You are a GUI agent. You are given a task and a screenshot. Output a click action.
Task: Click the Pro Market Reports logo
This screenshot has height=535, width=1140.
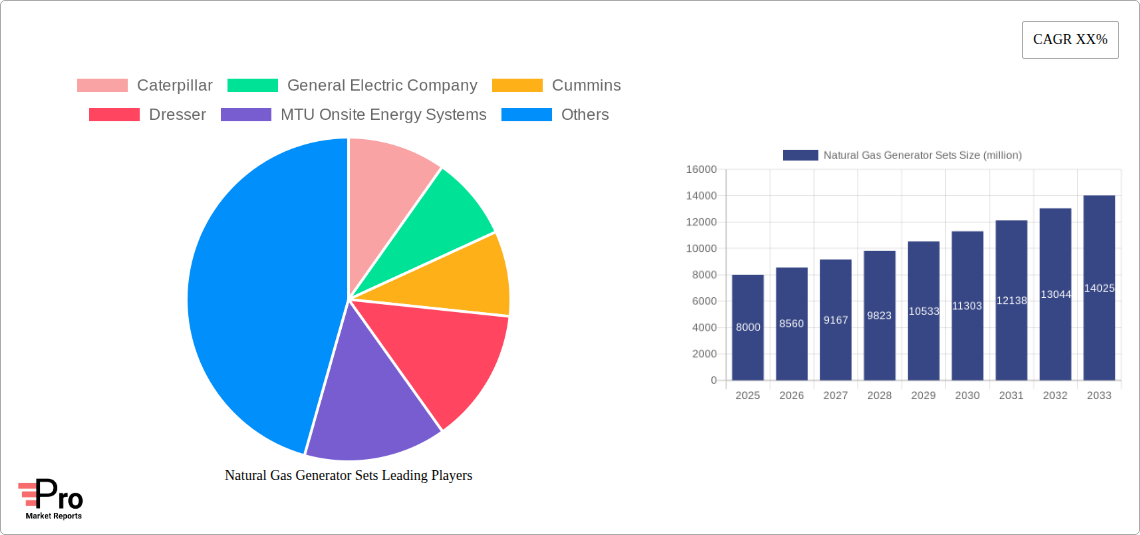tap(51, 499)
